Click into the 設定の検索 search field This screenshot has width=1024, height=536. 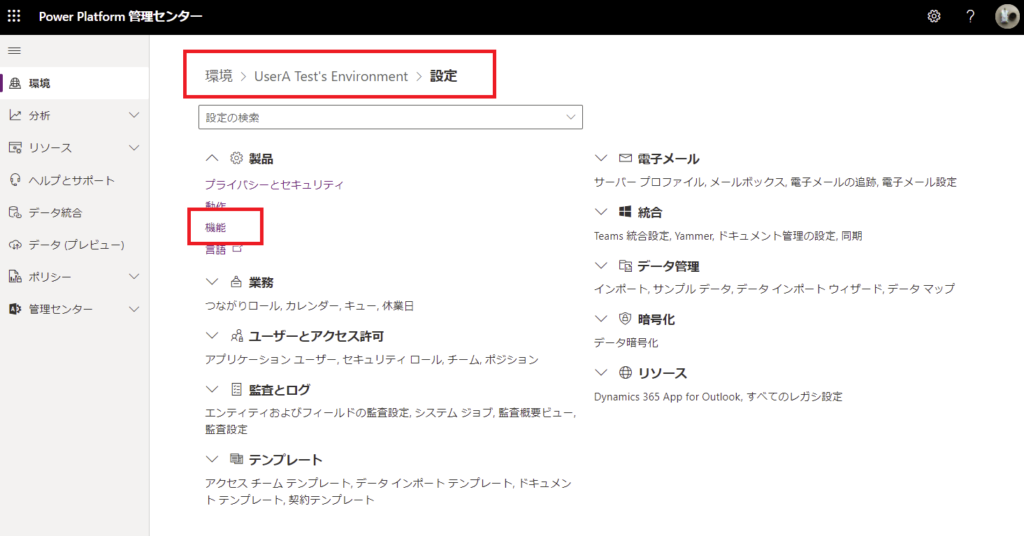coord(391,118)
